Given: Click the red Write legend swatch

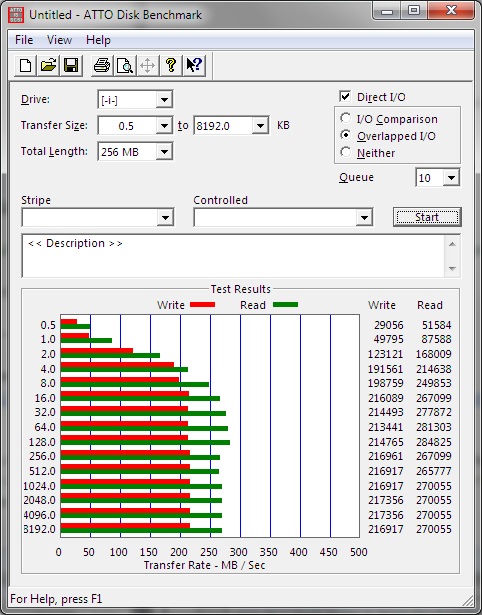Looking at the screenshot, I should click(x=202, y=304).
